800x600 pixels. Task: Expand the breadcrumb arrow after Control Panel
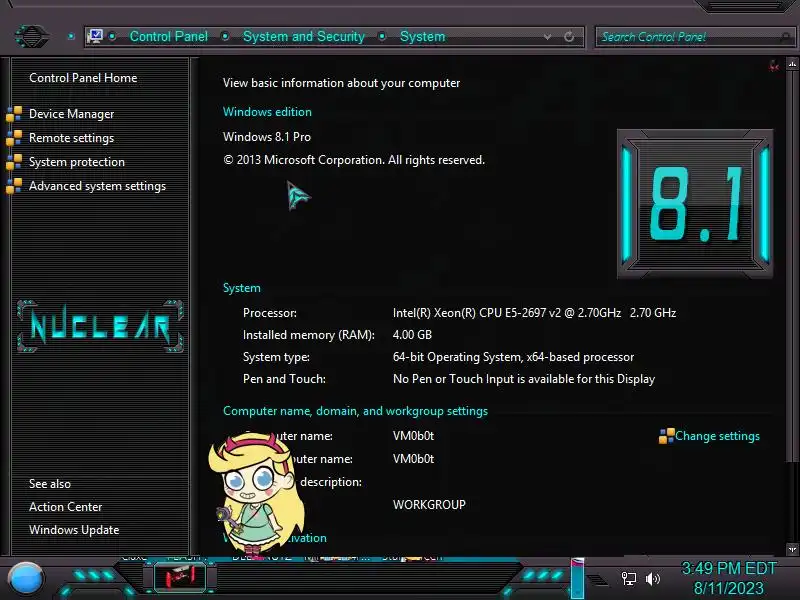coord(225,36)
